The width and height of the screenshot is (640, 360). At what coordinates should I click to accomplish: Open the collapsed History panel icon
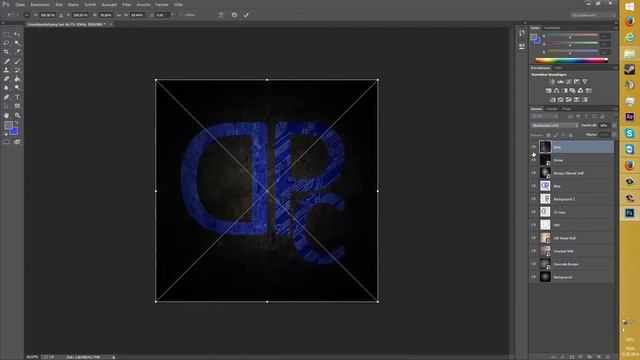point(522,33)
